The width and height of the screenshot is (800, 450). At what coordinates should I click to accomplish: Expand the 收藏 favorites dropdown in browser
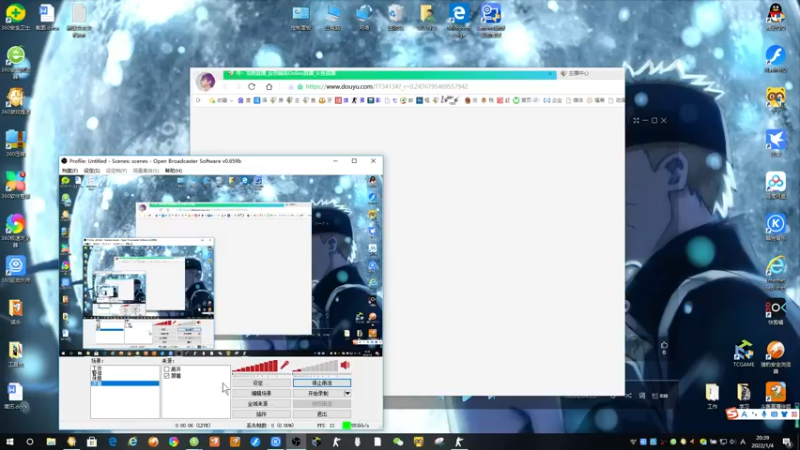tap(231, 101)
